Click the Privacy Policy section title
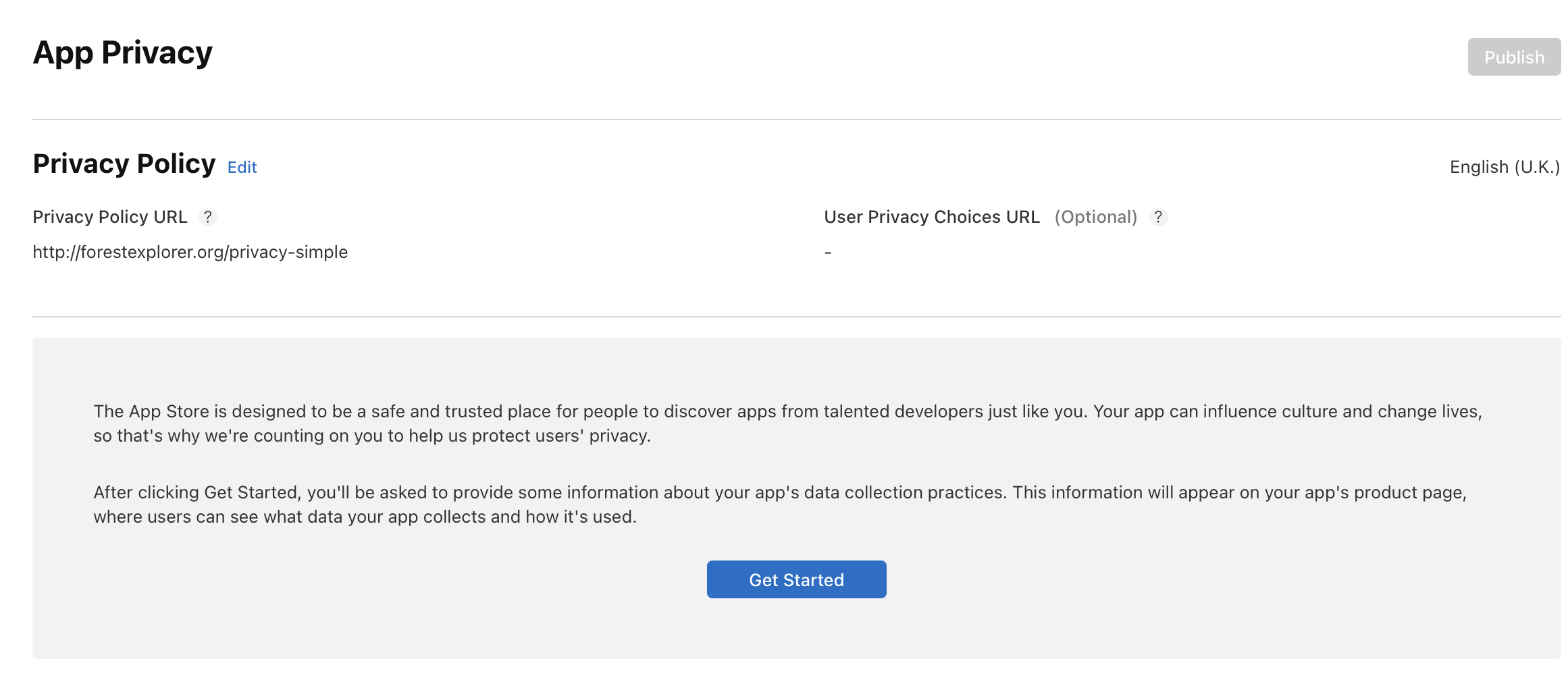Image resolution: width=1568 pixels, height=678 pixels. click(x=124, y=163)
